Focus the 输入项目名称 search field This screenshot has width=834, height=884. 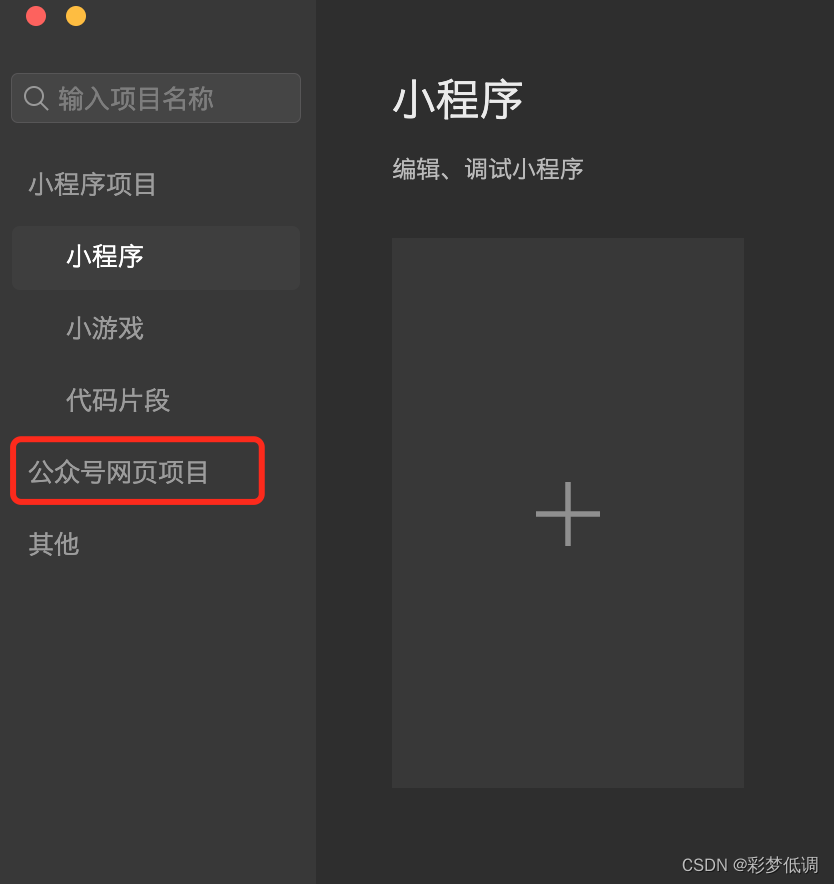click(156, 98)
